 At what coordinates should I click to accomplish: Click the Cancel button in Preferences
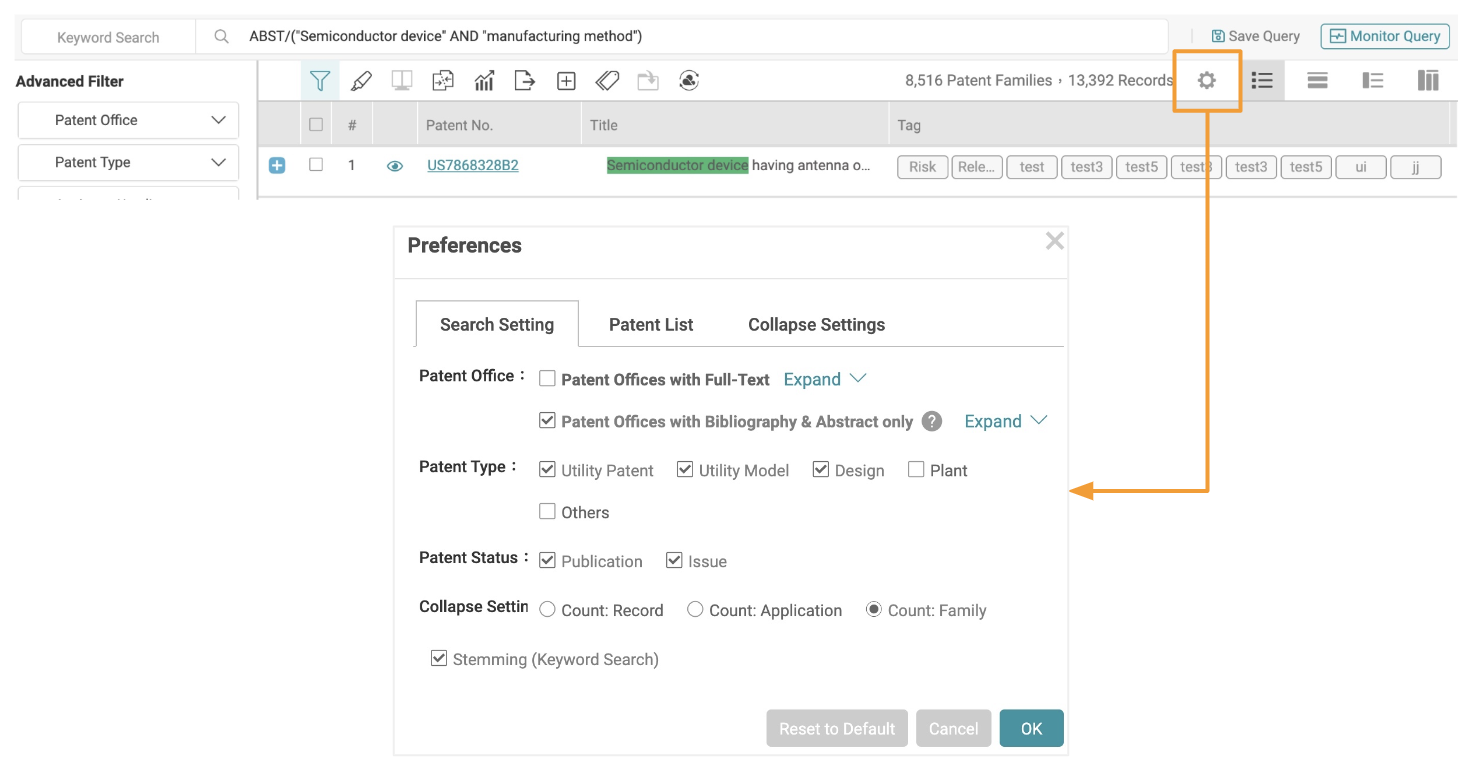(953, 728)
